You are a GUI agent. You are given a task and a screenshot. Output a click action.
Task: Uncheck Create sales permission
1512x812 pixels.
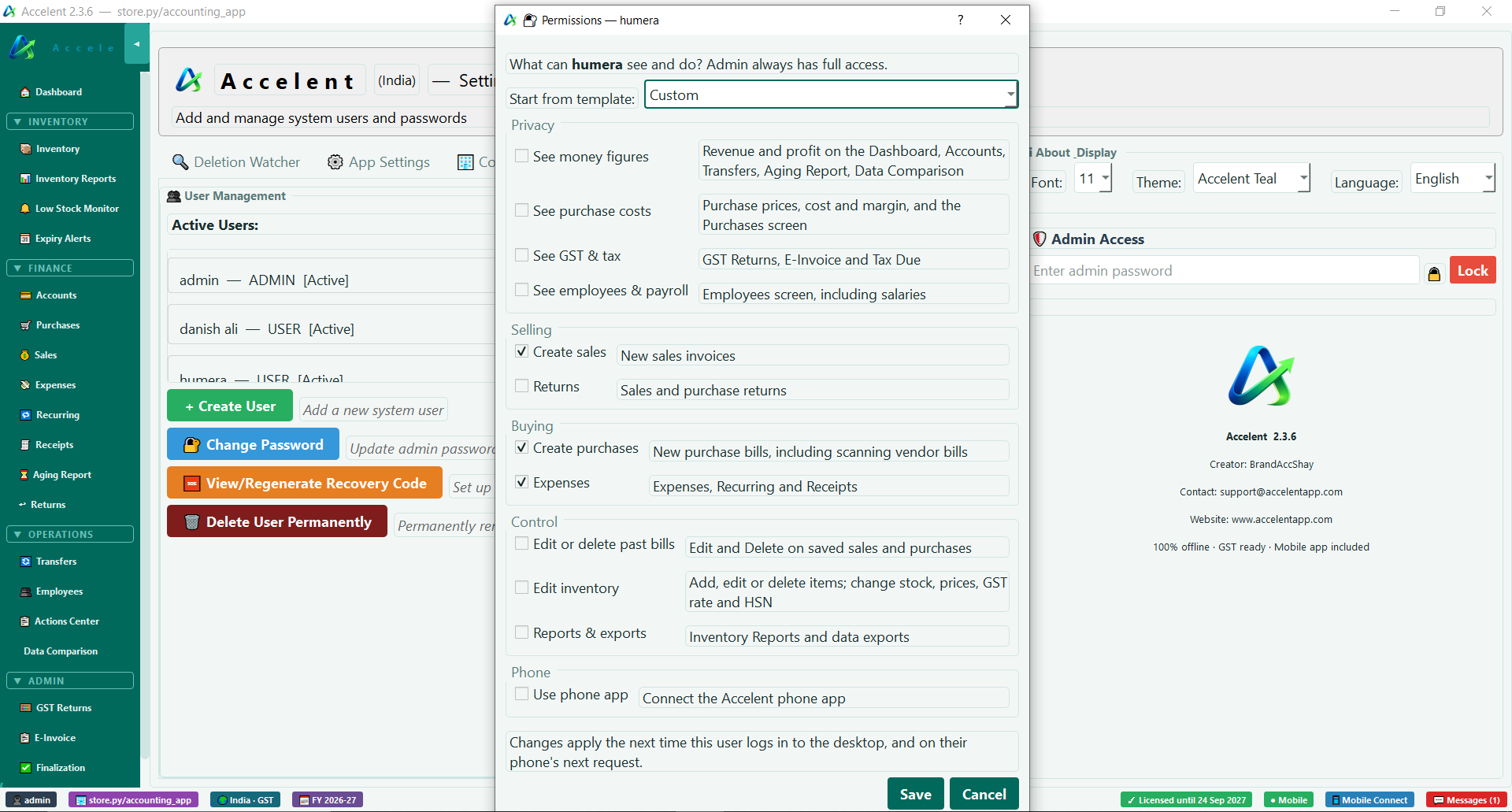click(x=521, y=351)
